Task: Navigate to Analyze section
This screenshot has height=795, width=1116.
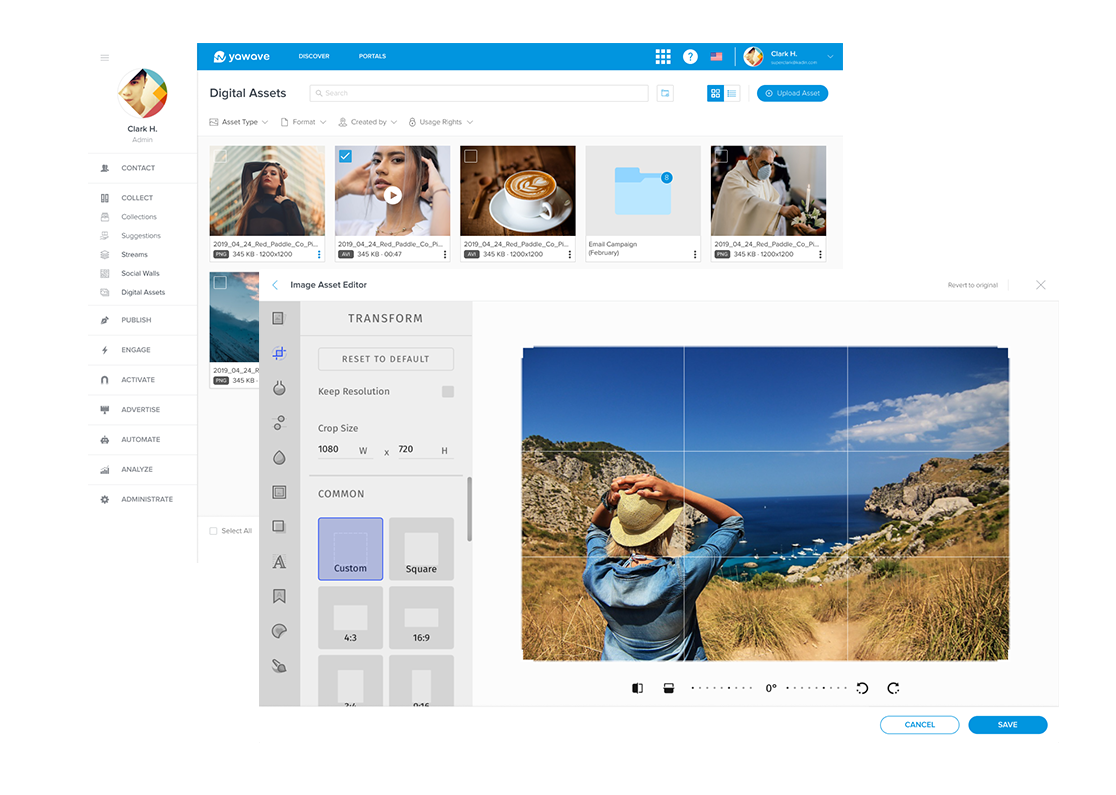Action: click(x=137, y=470)
